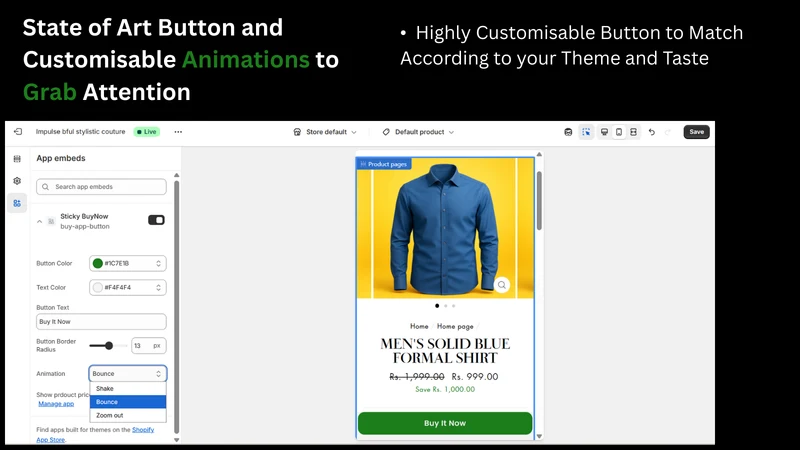
Task: Open the Shopify App Store link
Action: click(x=143, y=430)
